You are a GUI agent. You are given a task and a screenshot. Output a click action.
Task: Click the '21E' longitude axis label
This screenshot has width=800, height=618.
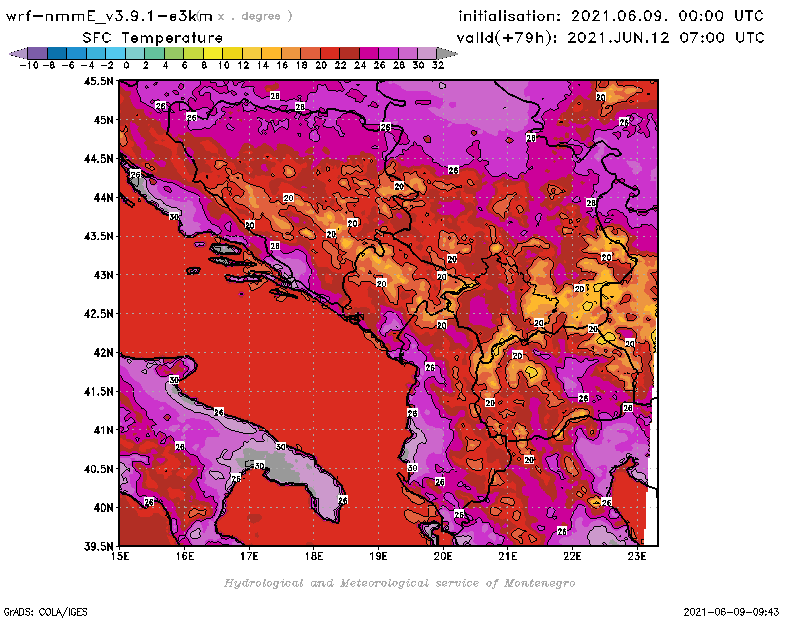pos(507,556)
